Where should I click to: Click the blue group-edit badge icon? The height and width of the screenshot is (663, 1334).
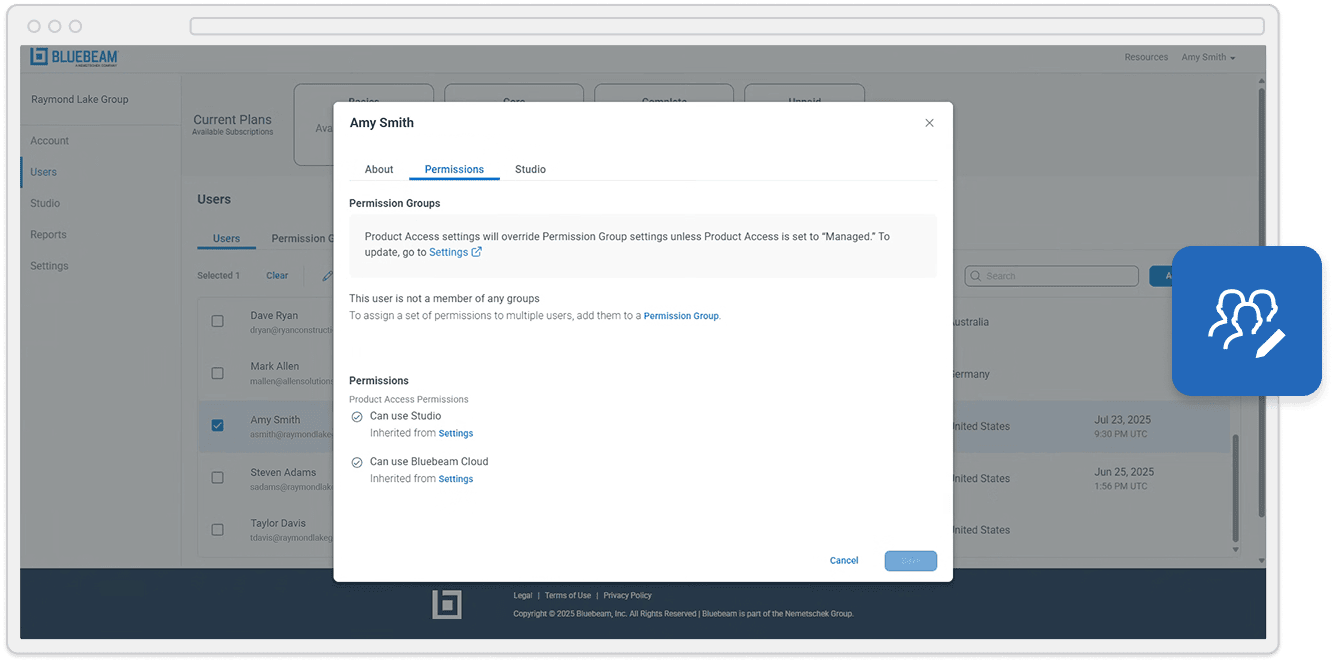[x=1247, y=320]
